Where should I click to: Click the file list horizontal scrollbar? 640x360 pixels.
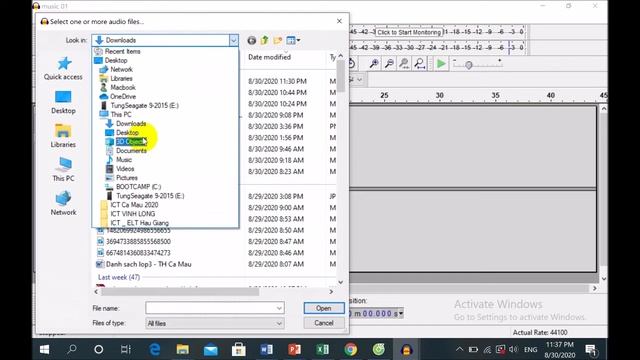coord(180,292)
